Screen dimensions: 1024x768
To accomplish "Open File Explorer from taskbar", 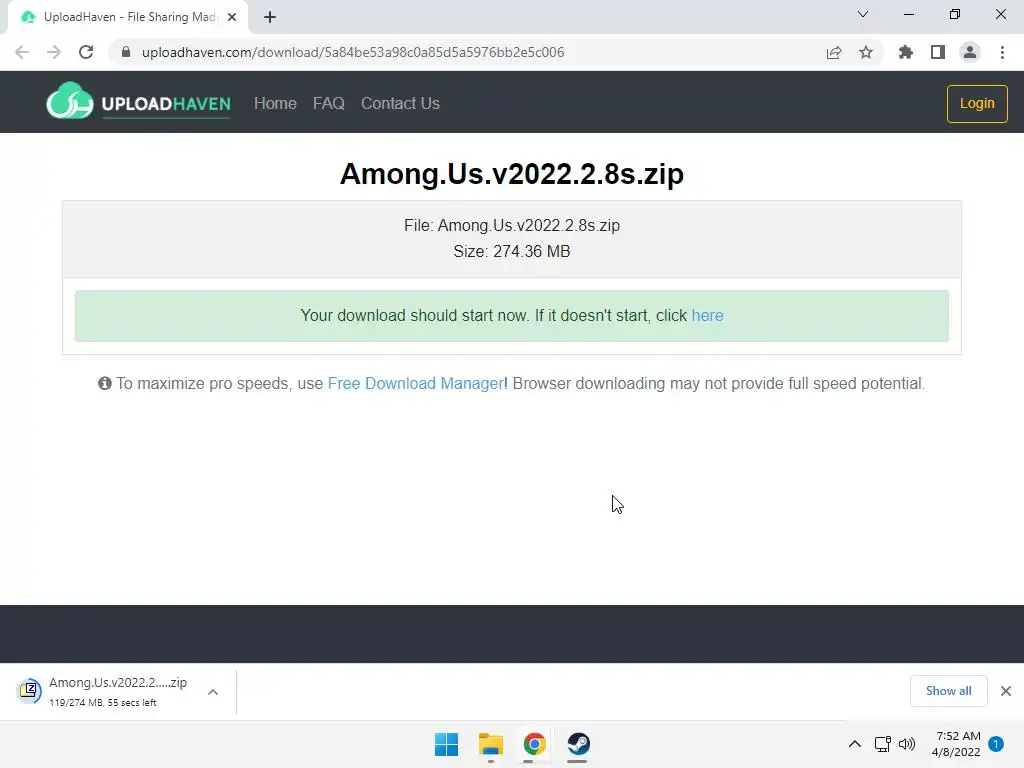I will pos(490,744).
